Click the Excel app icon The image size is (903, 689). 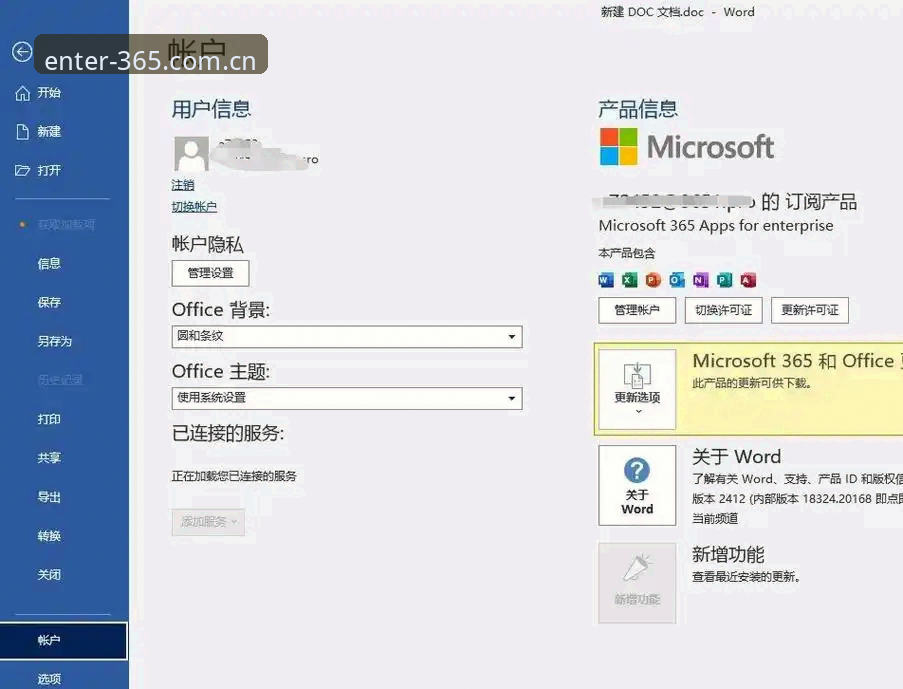[x=629, y=280]
